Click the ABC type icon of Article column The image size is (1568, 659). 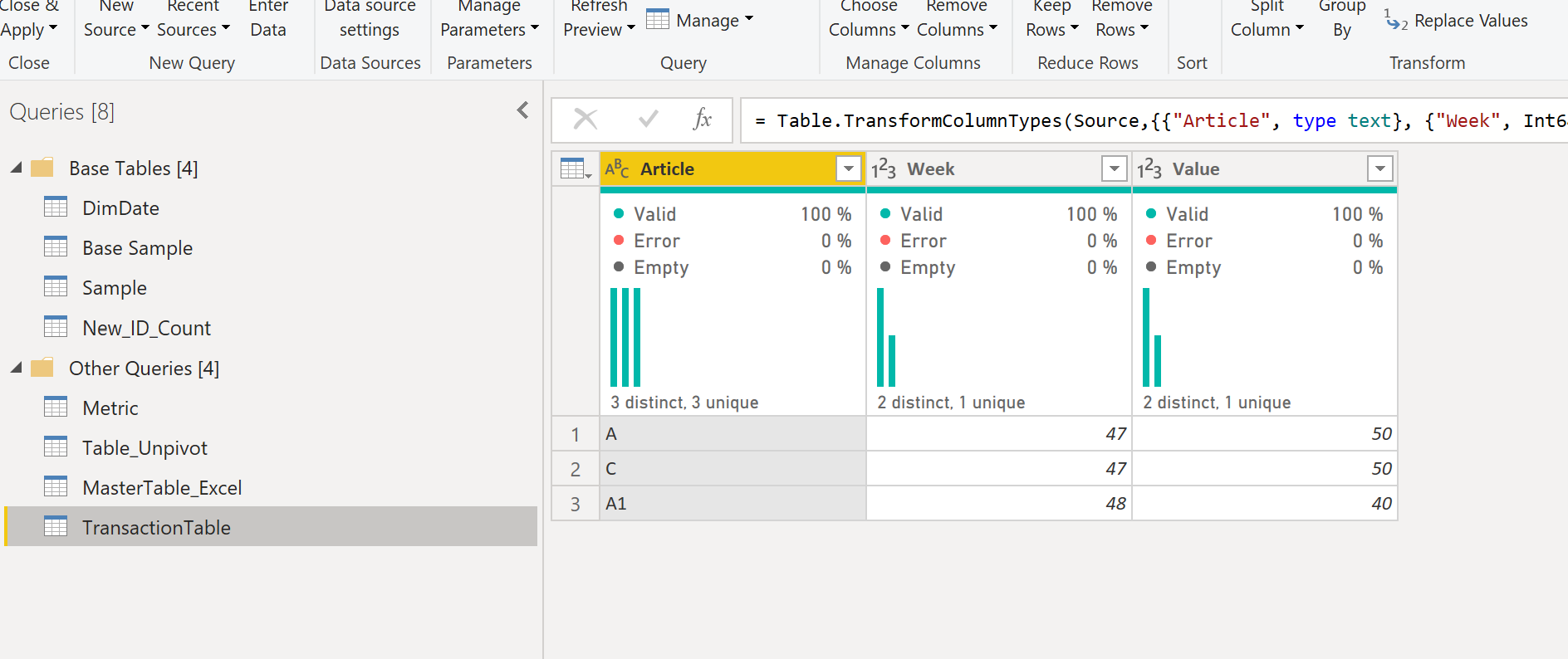point(617,168)
